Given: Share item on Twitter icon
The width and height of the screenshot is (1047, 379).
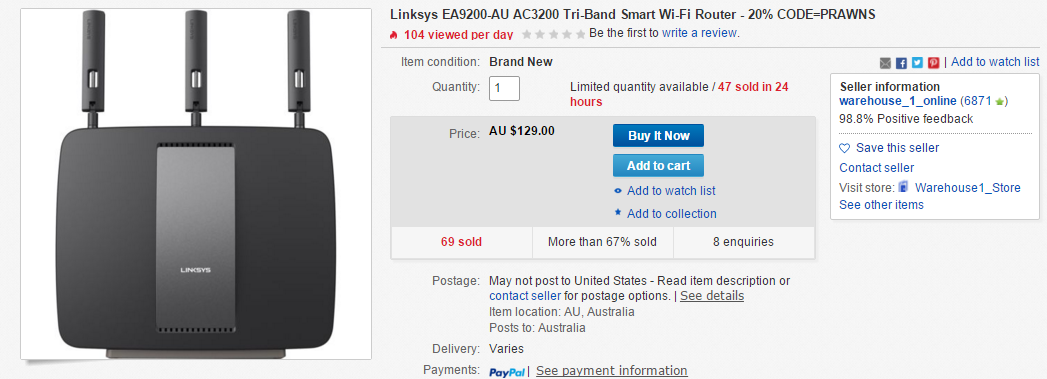Looking at the screenshot, I should click(917, 63).
